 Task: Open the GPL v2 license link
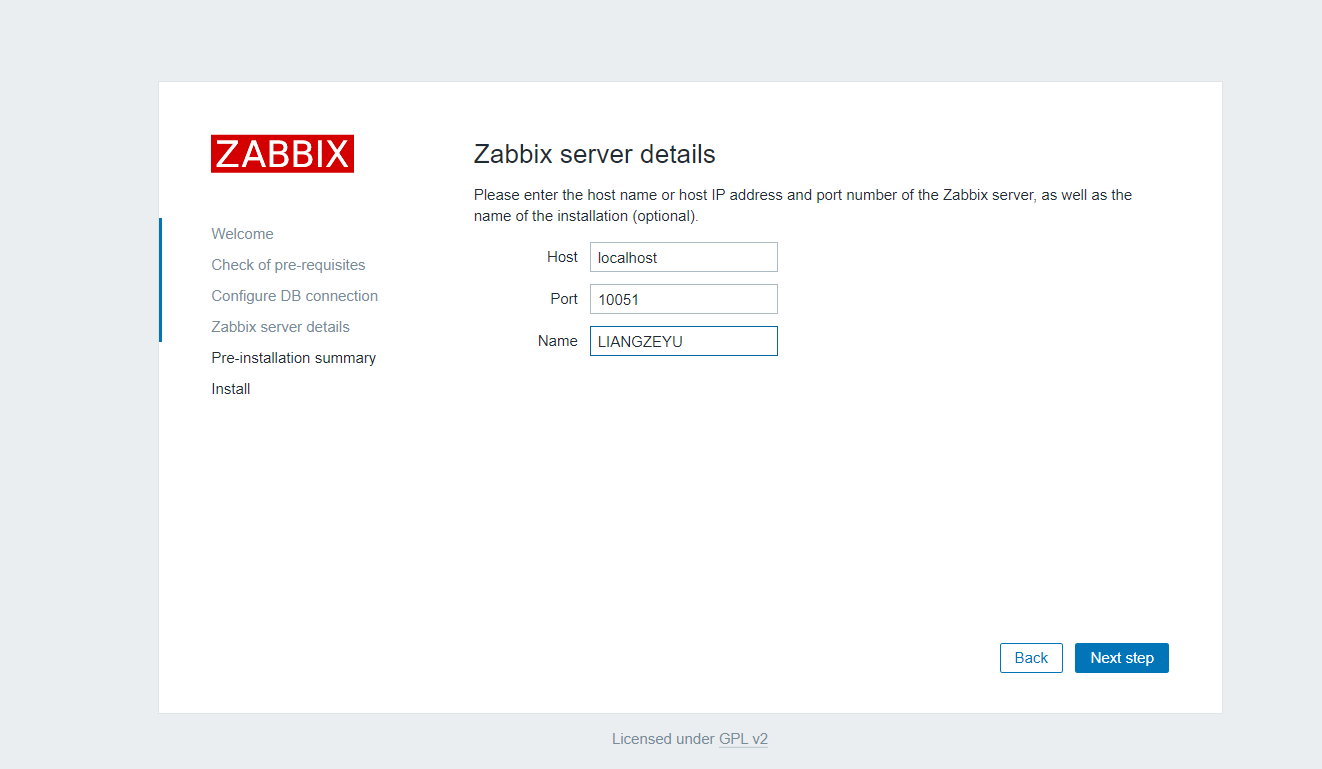coord(743,739)
